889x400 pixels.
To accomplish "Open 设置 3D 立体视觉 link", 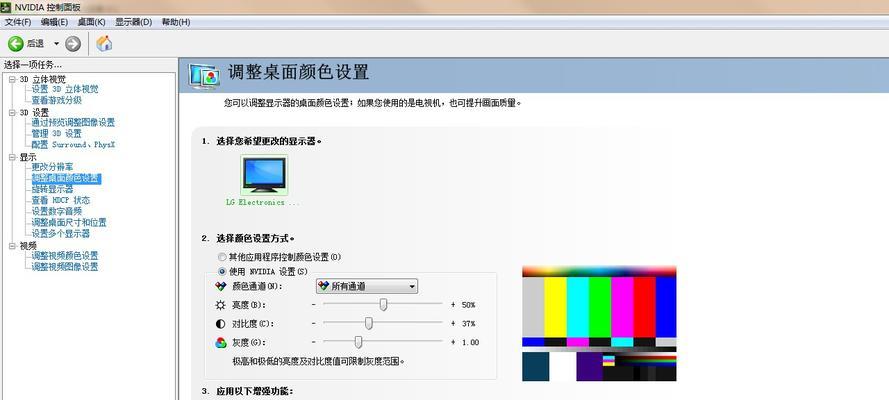I will tap(65, 90).
